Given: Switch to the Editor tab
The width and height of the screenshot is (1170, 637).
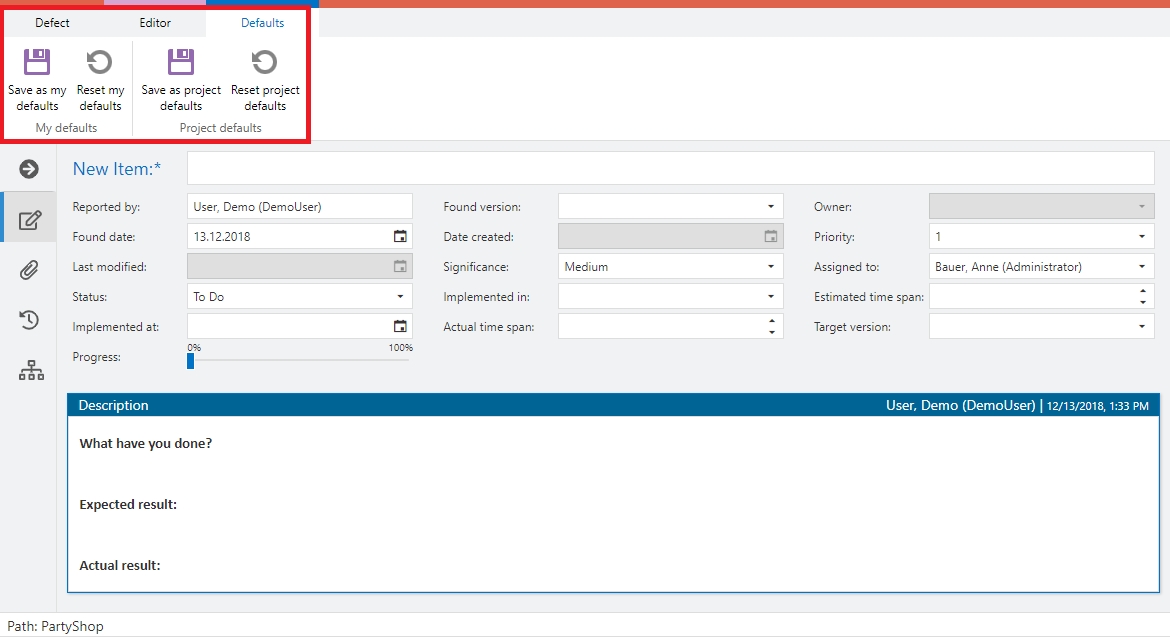Looking at the screenshot, I should pyautogui.click(x=155, y=23).
